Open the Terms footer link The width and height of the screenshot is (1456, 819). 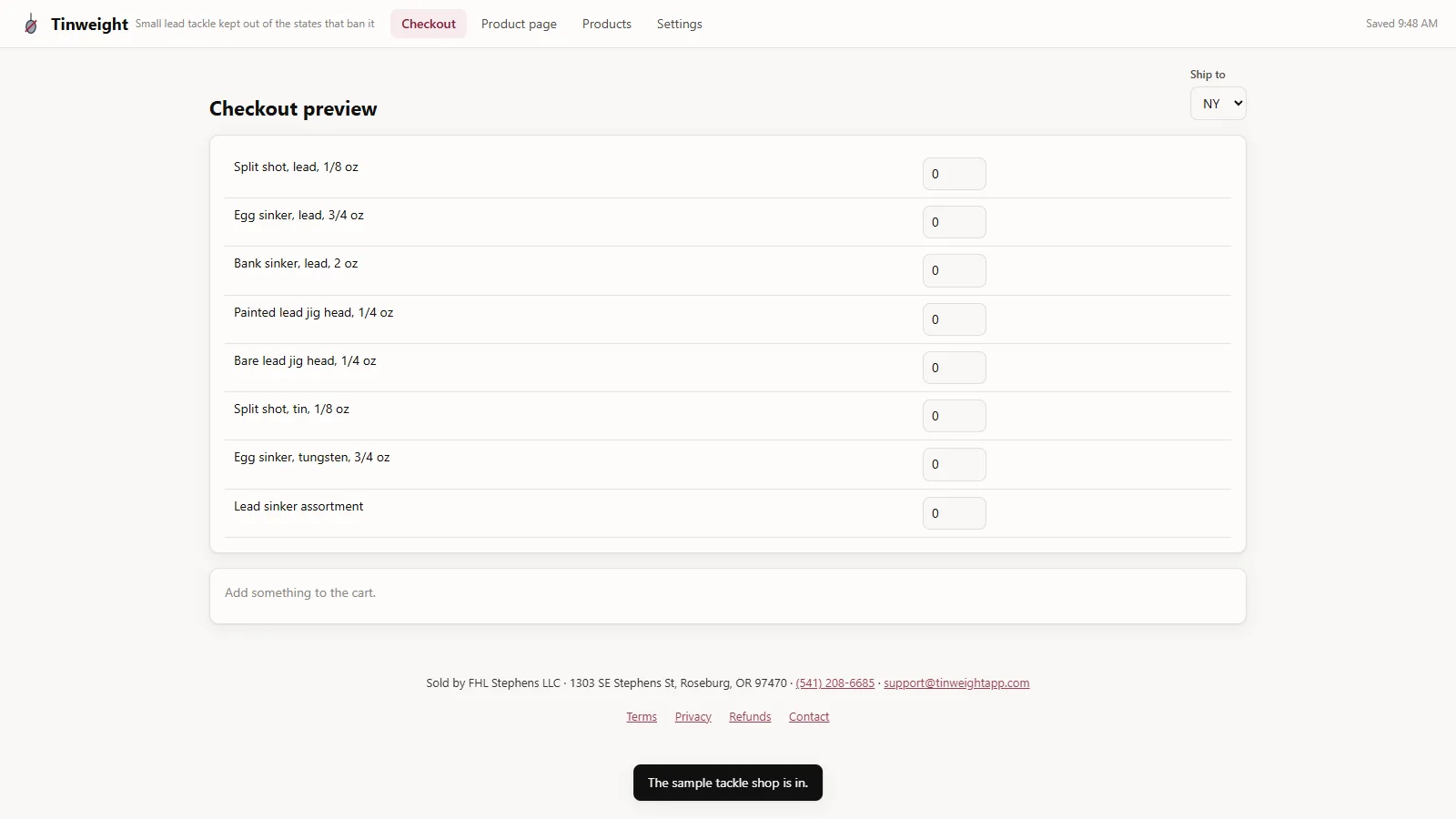tap(642, 717)
